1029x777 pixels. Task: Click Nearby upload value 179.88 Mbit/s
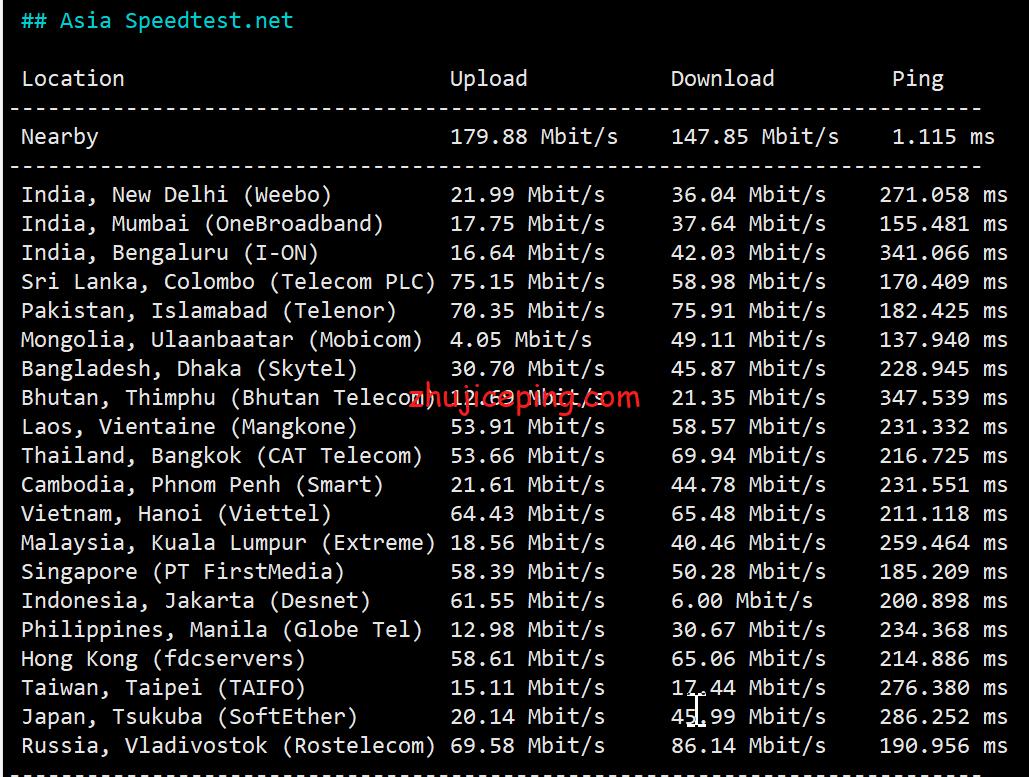(x=534, y=136)
